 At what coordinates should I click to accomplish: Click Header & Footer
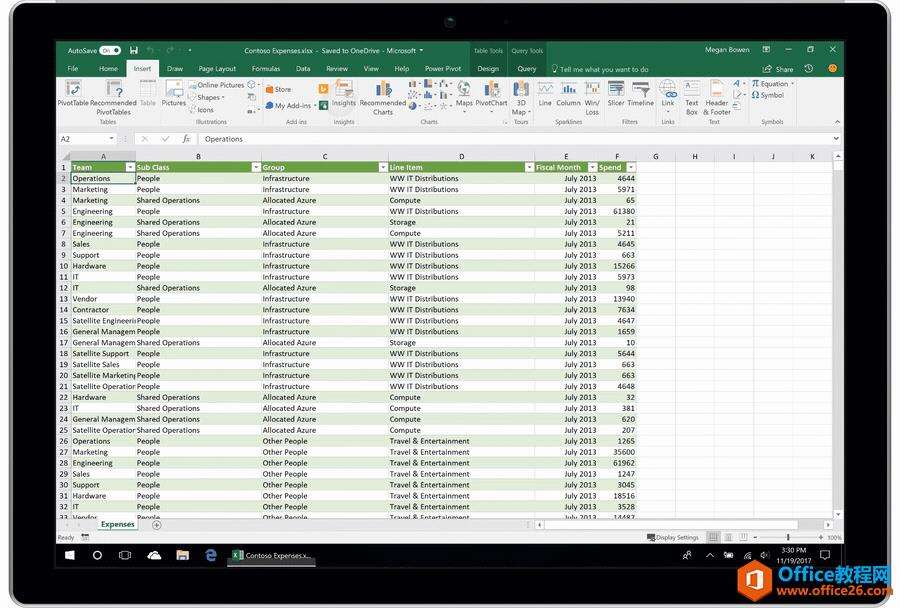pos(717,98)
